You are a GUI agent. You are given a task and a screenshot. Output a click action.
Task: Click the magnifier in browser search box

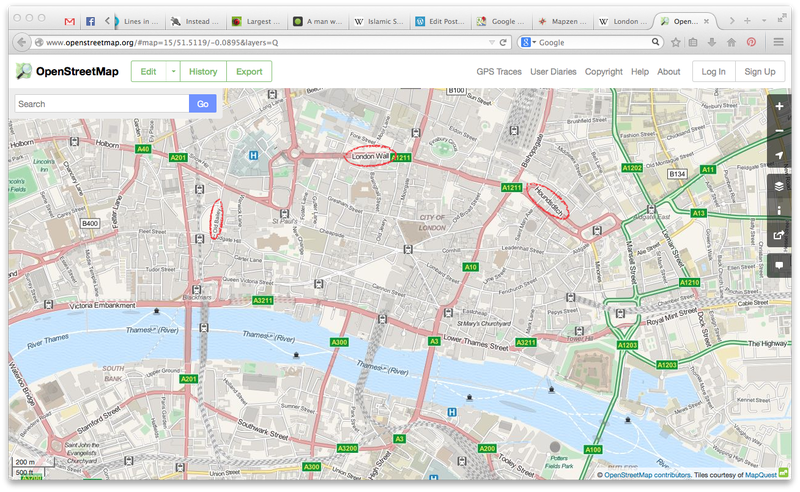coord(655,42)
